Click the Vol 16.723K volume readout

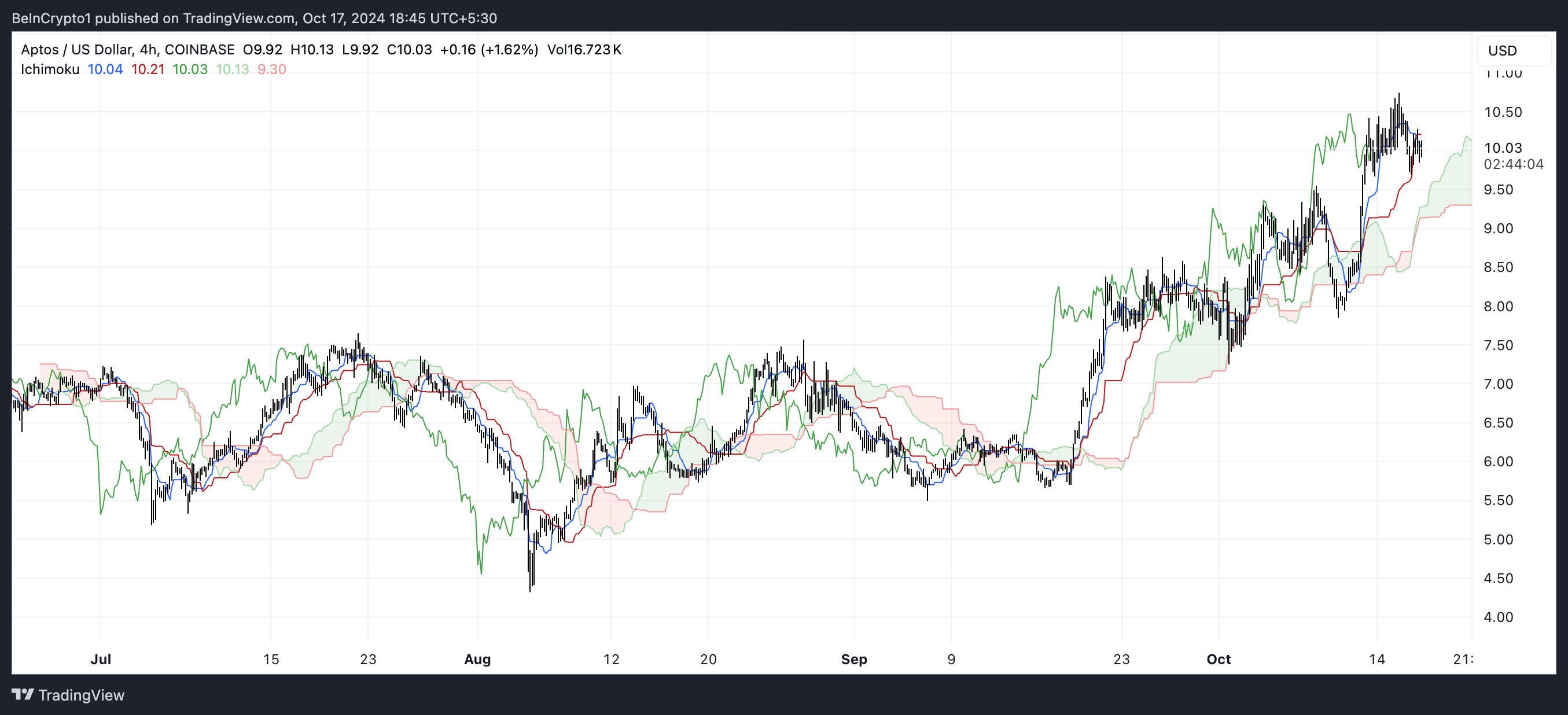[x=584, y=49]
